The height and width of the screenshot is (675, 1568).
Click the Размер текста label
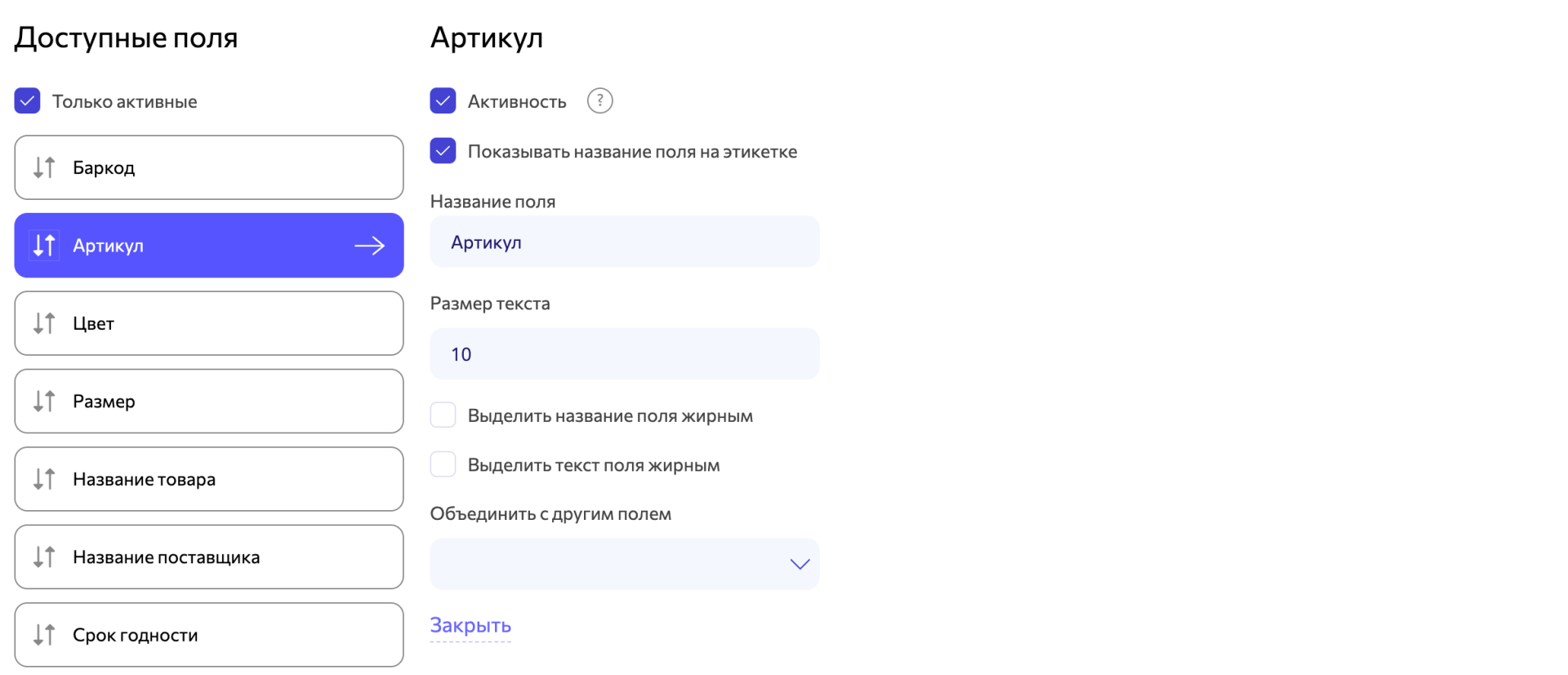pyautogui.click(x=490, y=304)
